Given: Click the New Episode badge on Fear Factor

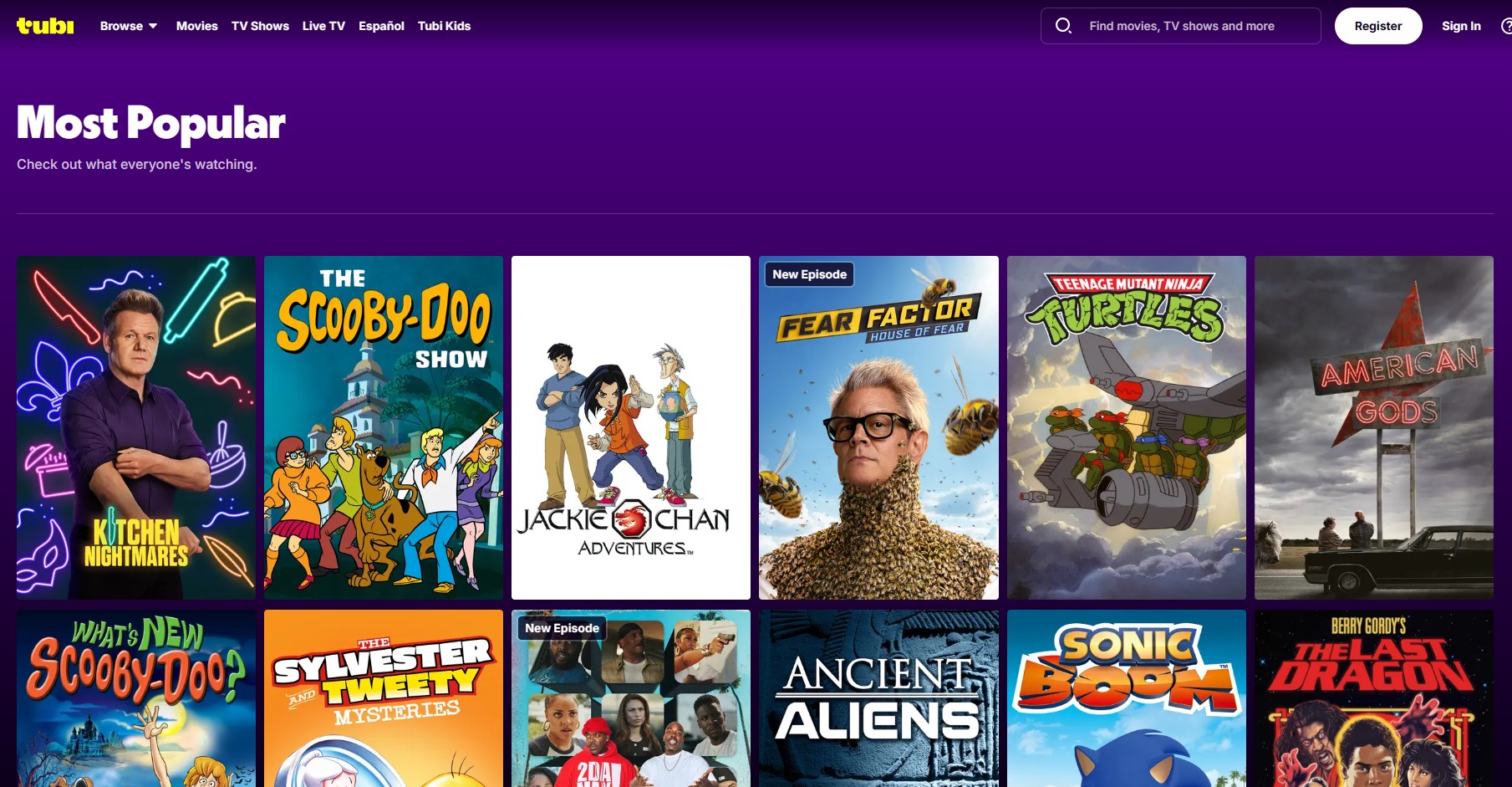Looking at the screenshot, I should point(809,274).
